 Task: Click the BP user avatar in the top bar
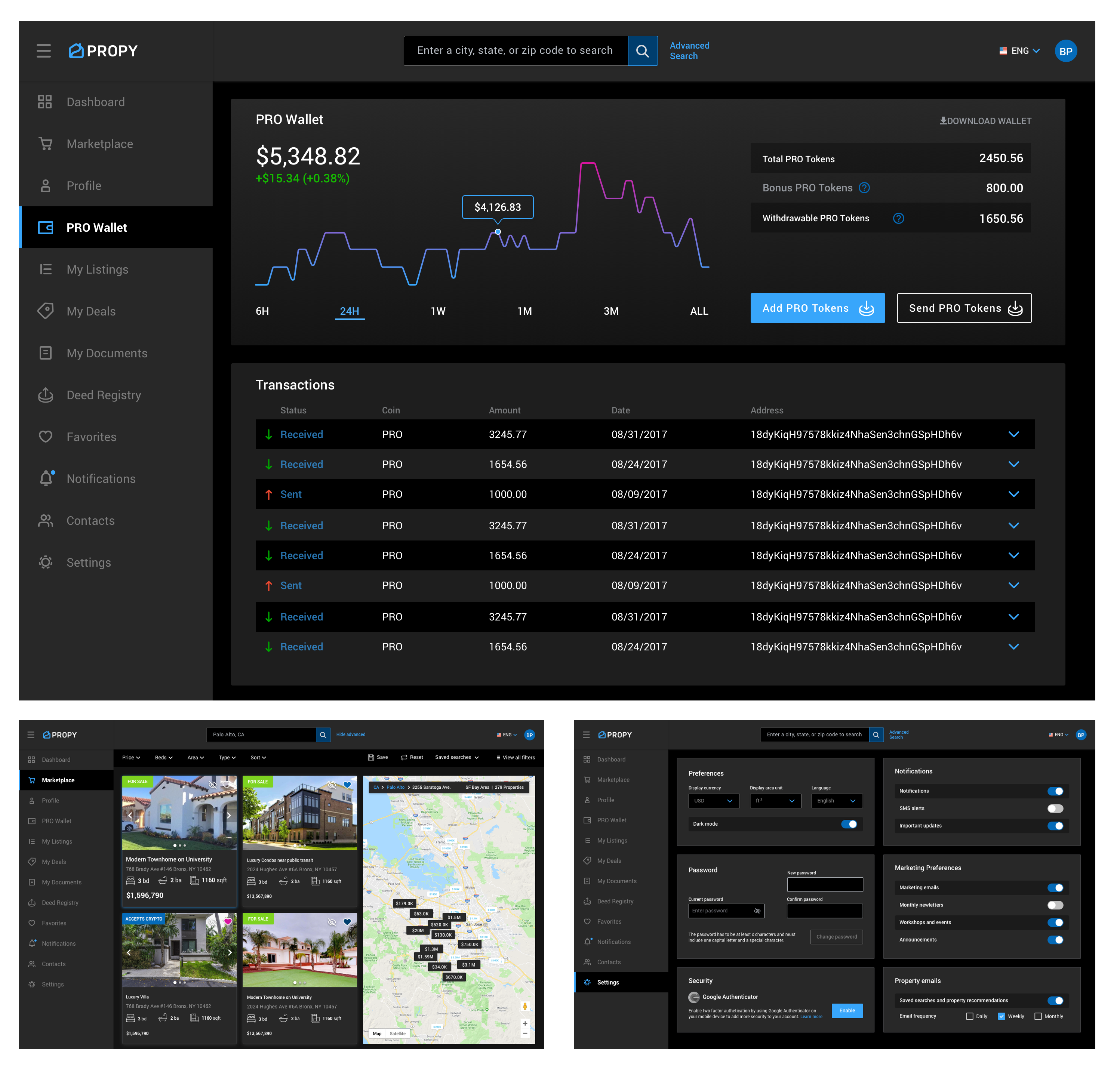1065,51
